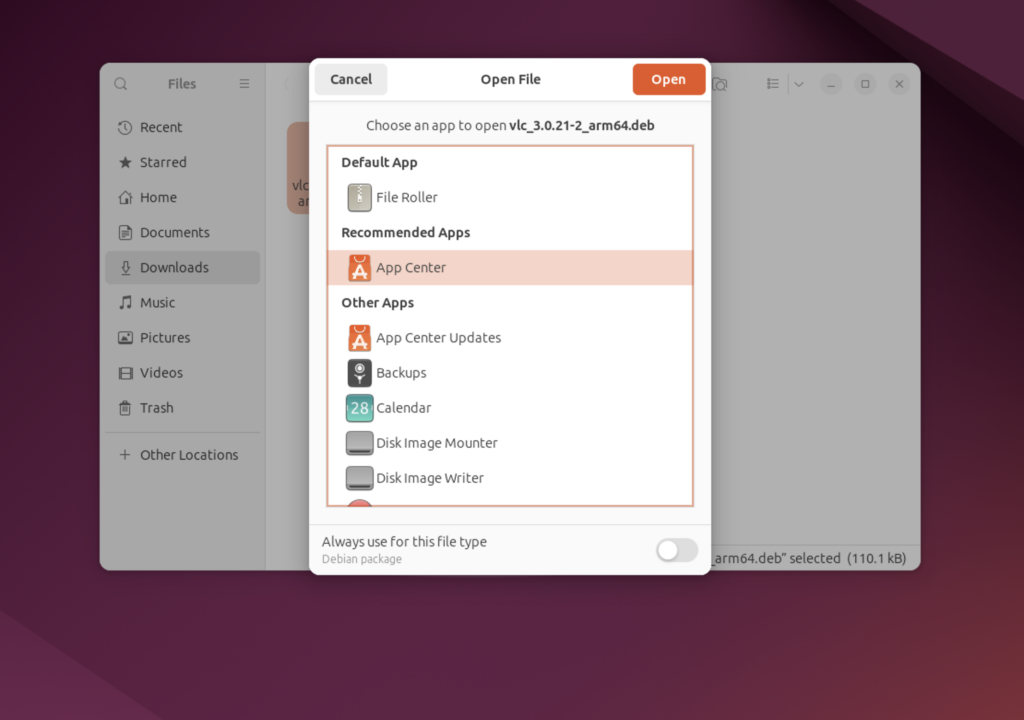The width and height of the screenshot is (1024, 720).
Task: Go to Pictures in the sidebar
Action: pos(183,338)
